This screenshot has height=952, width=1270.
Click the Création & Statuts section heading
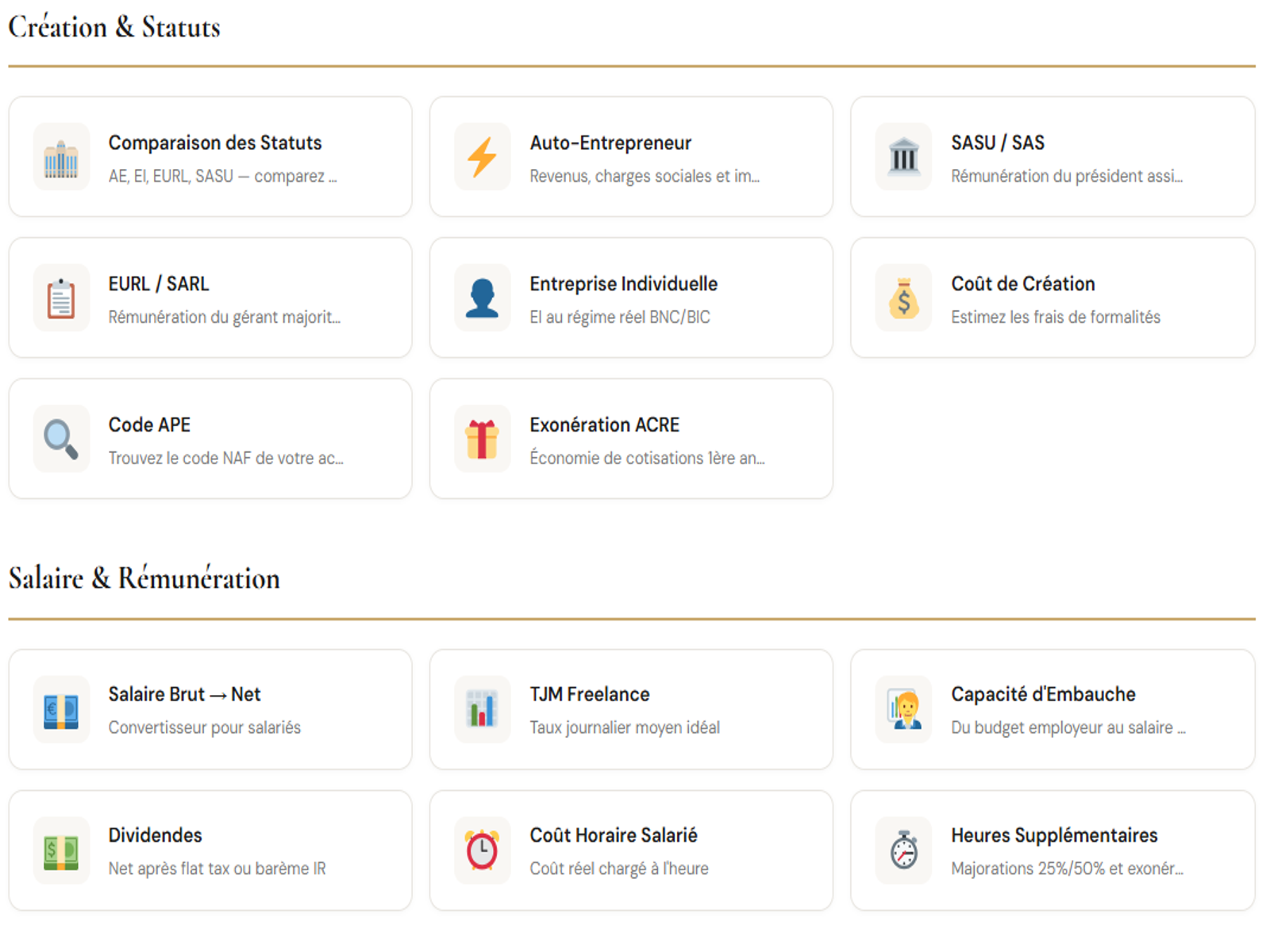(x=114, y=26)
